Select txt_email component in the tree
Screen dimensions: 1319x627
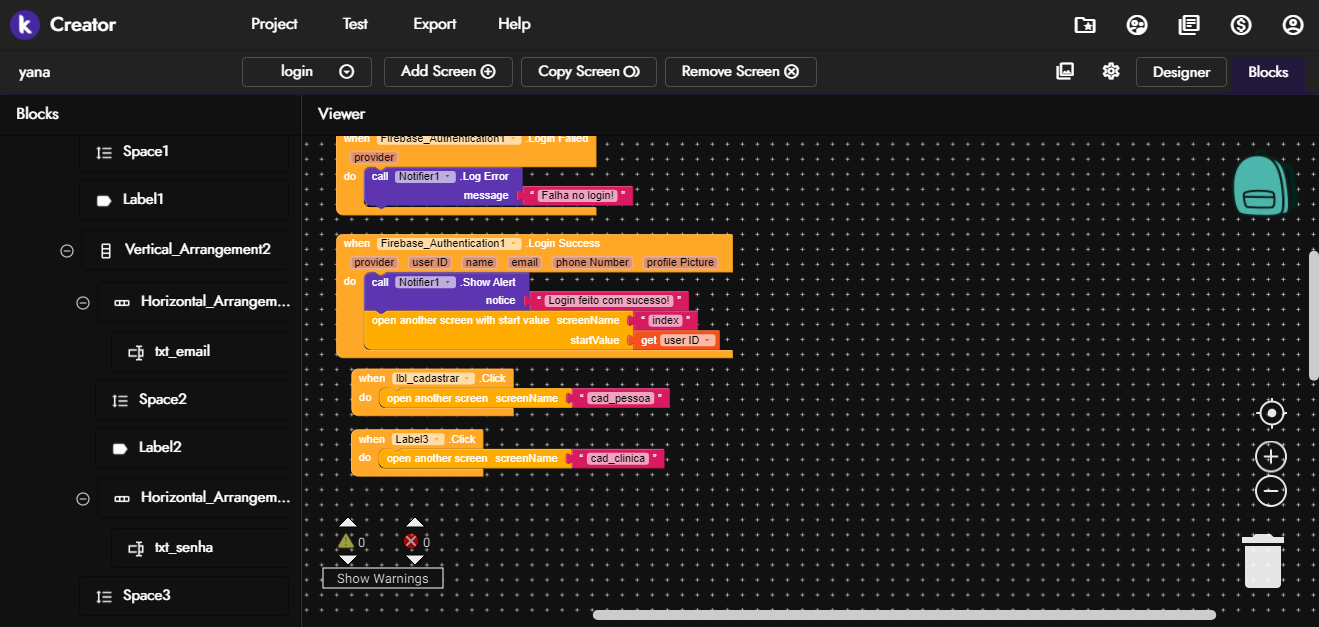coord(200,352)
